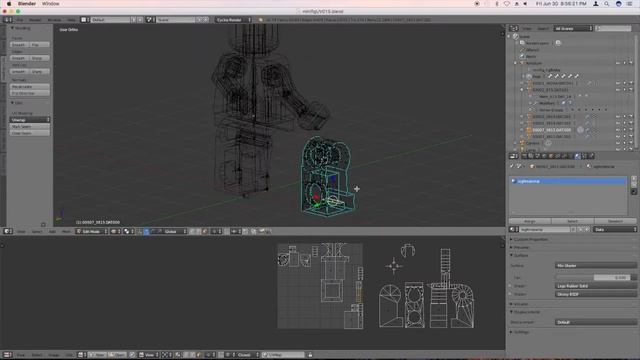The width and height of the screenshot is (640, 360).
Task: Click Deselect material button
Action: click(x=615, y=221)
